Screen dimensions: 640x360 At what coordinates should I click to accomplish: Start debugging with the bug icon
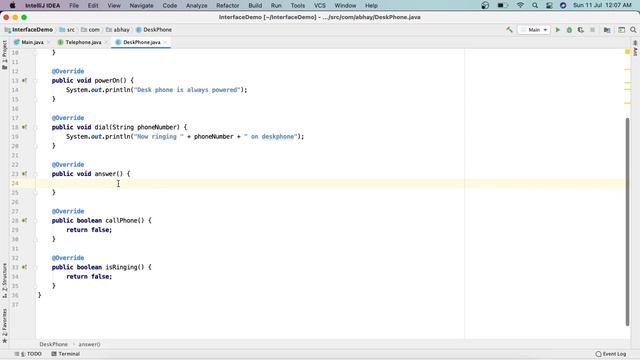pyautogui.click(x=569, y=30)
